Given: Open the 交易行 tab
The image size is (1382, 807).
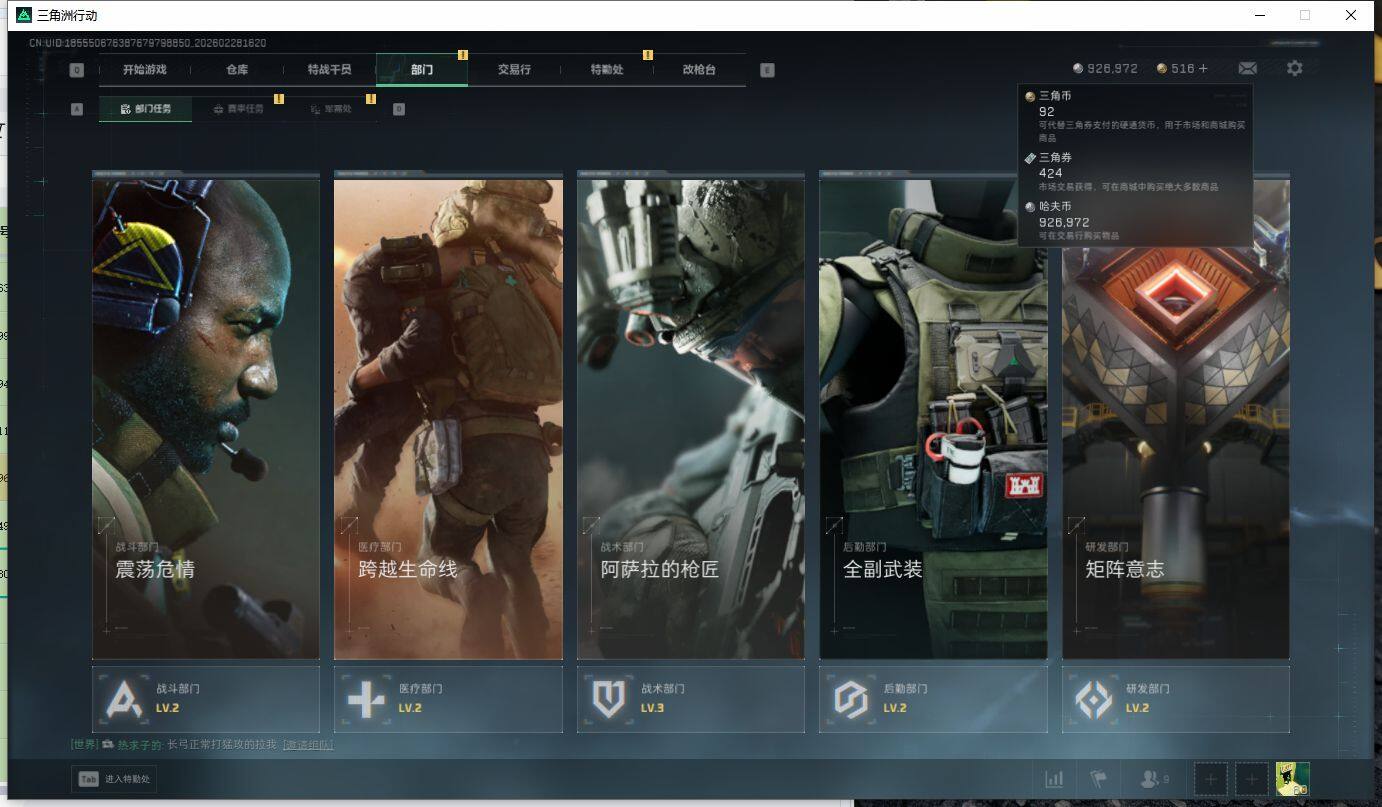Looking at the screenshot, I should coord(514,70).
